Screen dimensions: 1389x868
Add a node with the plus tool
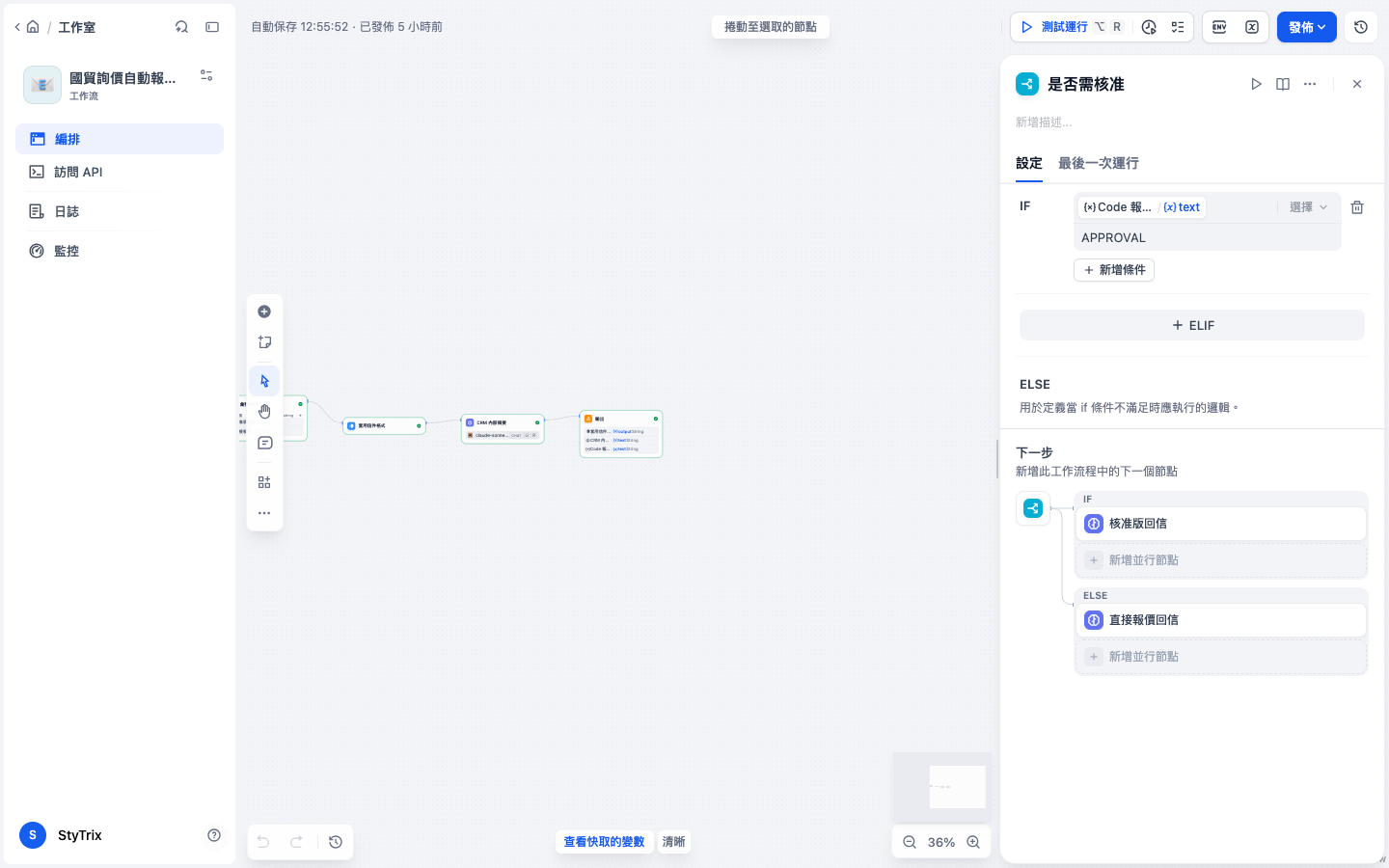(264, 312)
